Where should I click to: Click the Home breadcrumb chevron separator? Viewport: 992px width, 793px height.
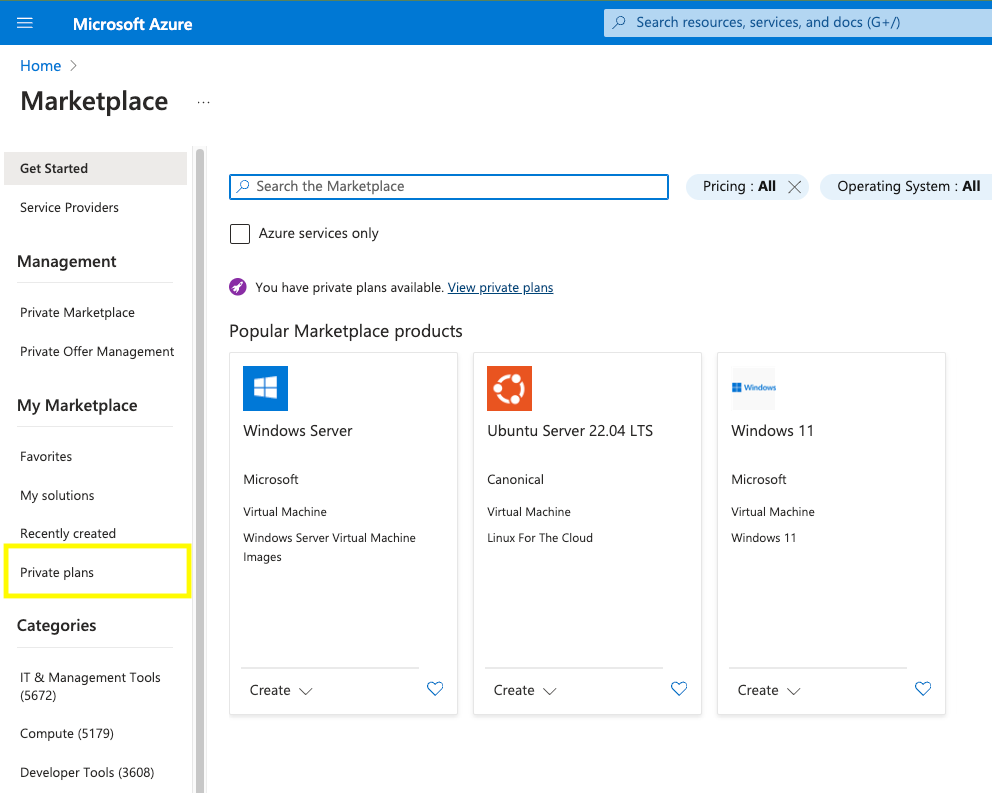click(73, 66)
